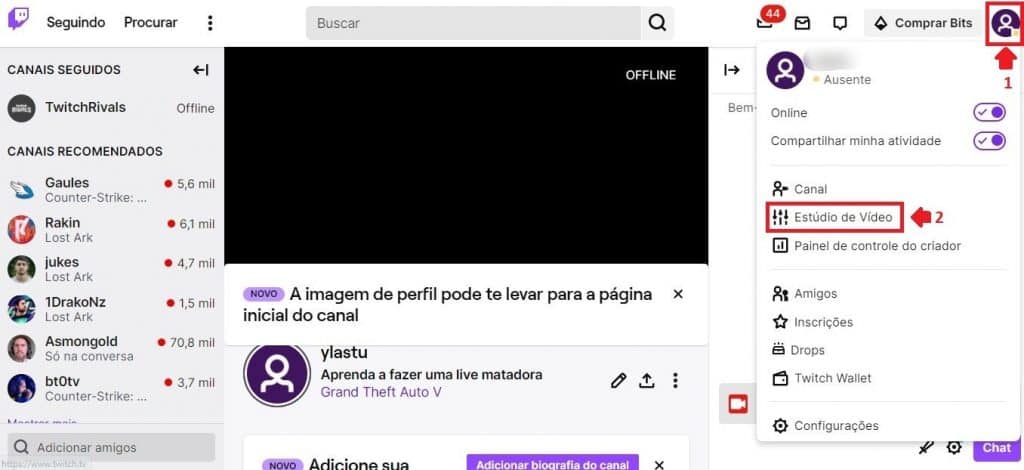Open the Twitch home logo
Viewport: 1024px width, 470px height.
(18, 20)
